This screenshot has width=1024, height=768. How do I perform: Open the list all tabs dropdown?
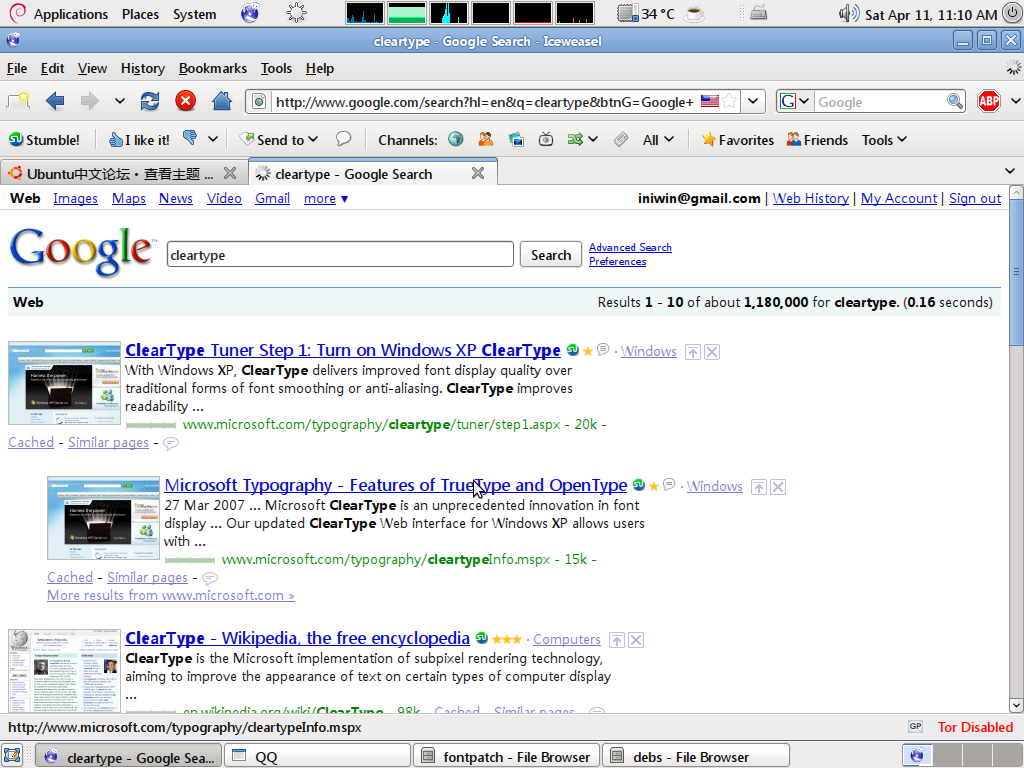point(1010,171)
